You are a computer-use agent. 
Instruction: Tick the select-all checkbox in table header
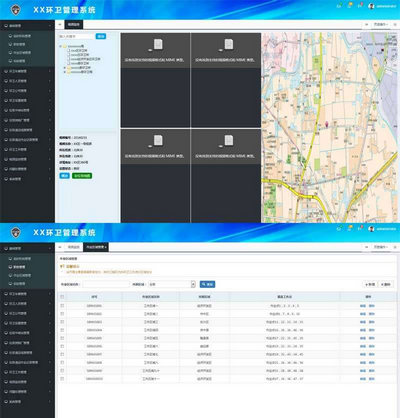point(62,297)
